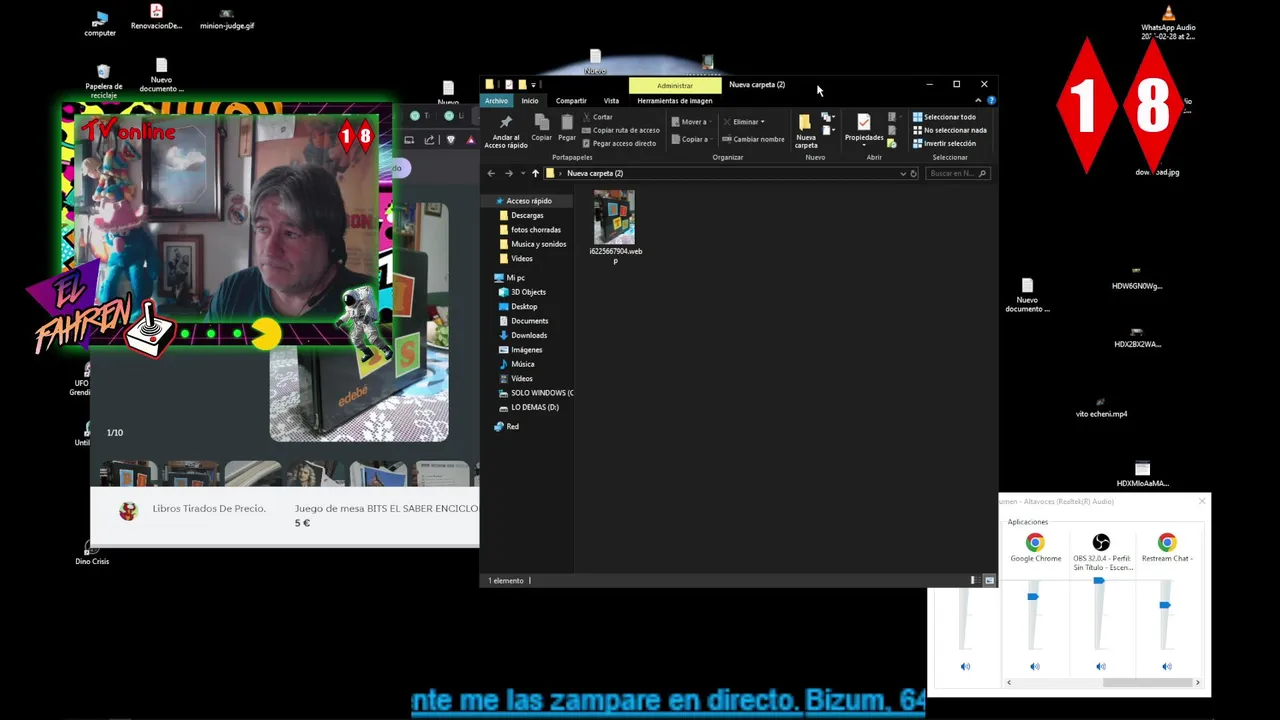Open Música in navigation pane

pos(522,364)
